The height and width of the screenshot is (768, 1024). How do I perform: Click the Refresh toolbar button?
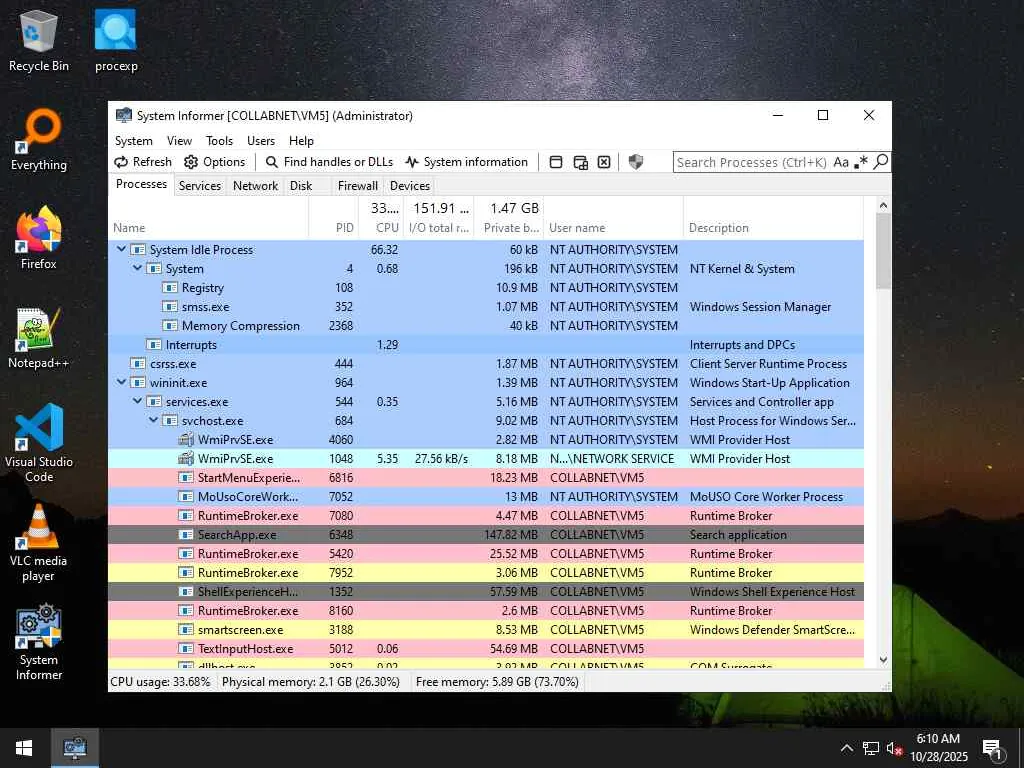[x=143, y=162]
